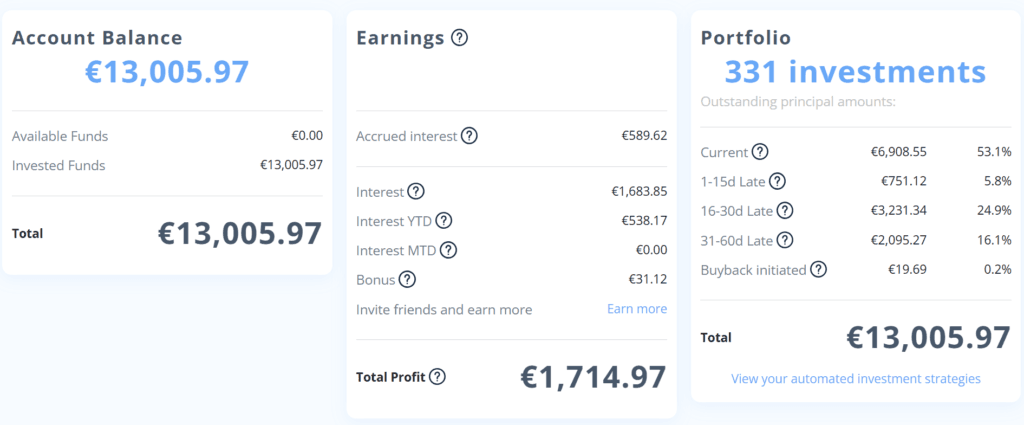Screen dimensions: 1024x425
Task: Click the Invested Funds amount €13,005.97
Action: point(291,165)
